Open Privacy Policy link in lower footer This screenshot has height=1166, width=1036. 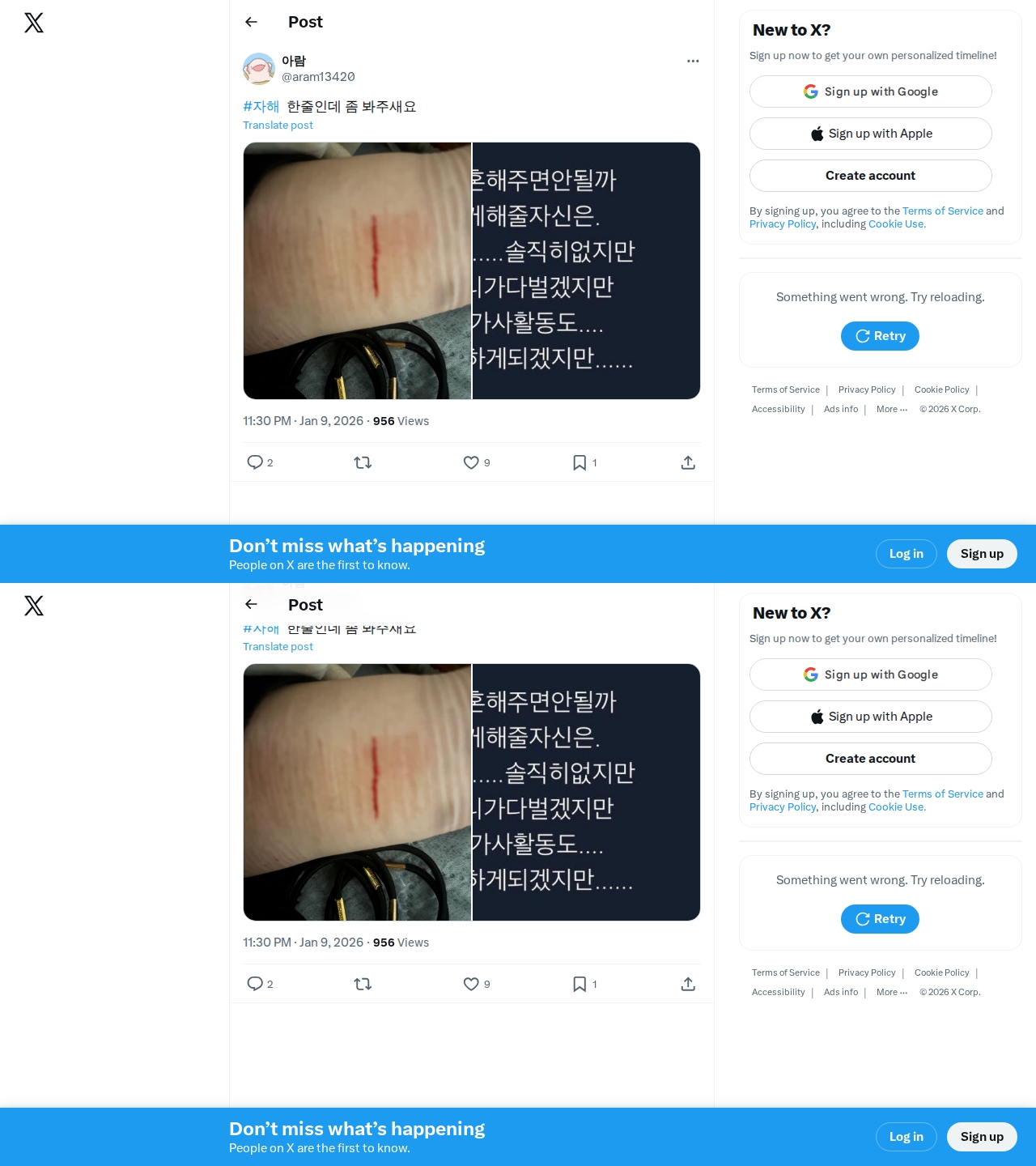point(867,972)
